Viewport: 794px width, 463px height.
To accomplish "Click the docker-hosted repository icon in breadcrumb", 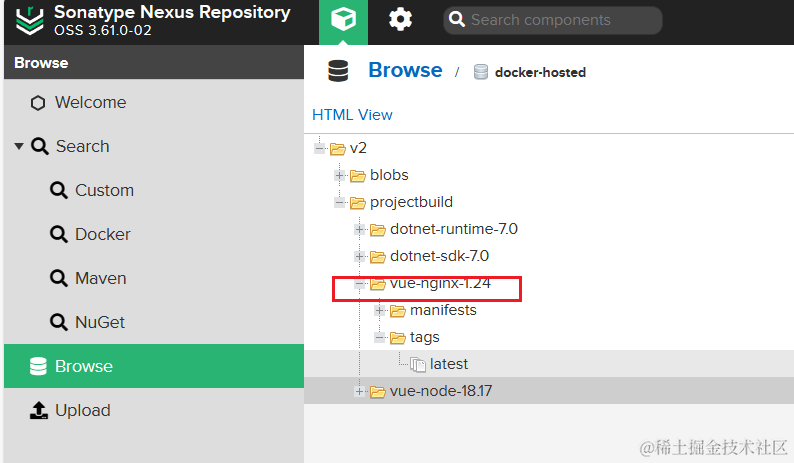I will click(481, 72).
